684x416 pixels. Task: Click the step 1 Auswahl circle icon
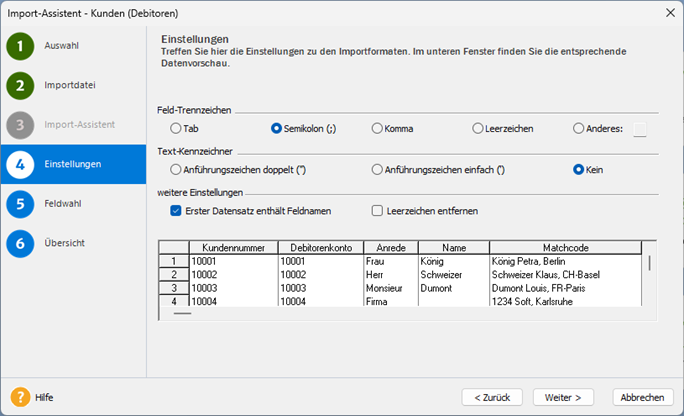(x=20, y=46)
